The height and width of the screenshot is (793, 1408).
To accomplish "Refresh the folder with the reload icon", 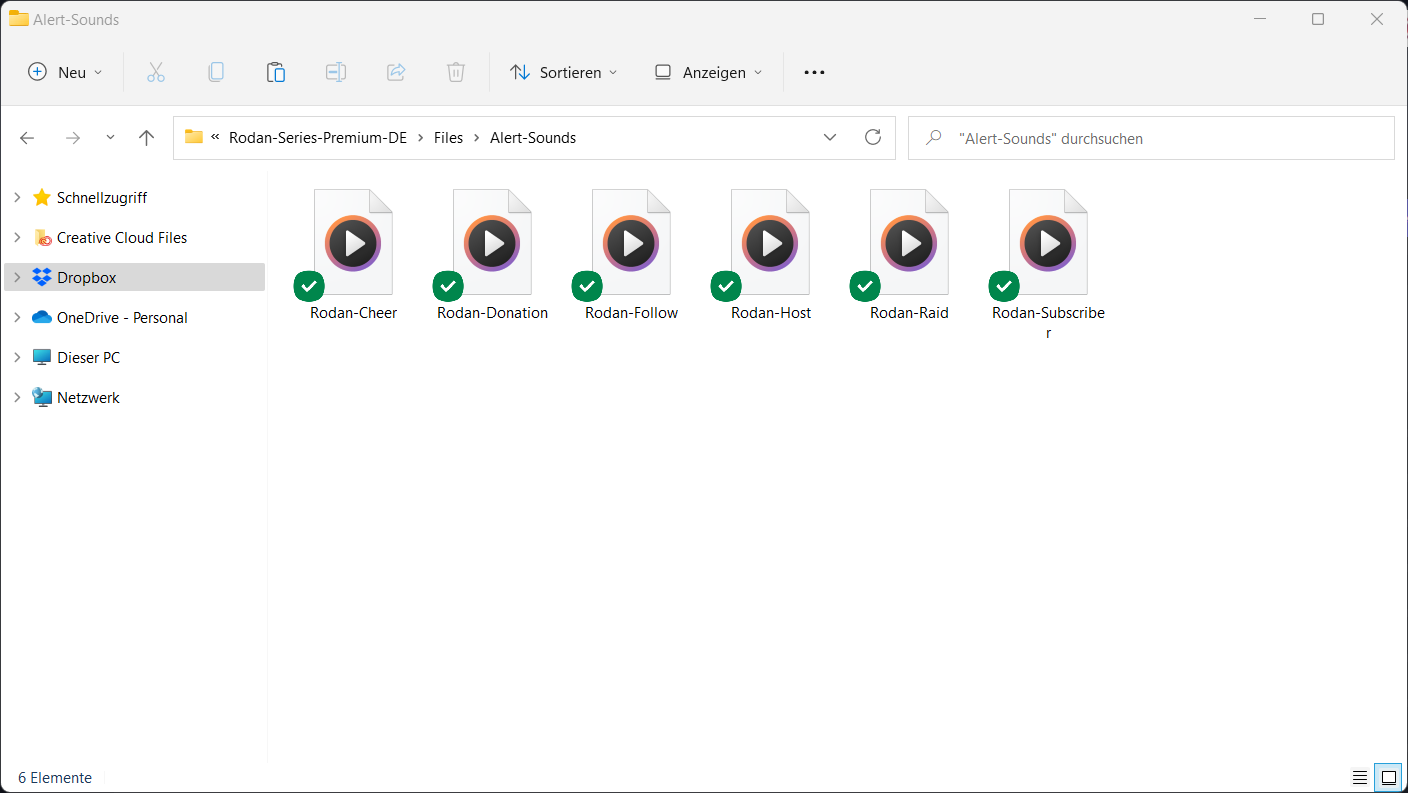I will pos(872,138).
